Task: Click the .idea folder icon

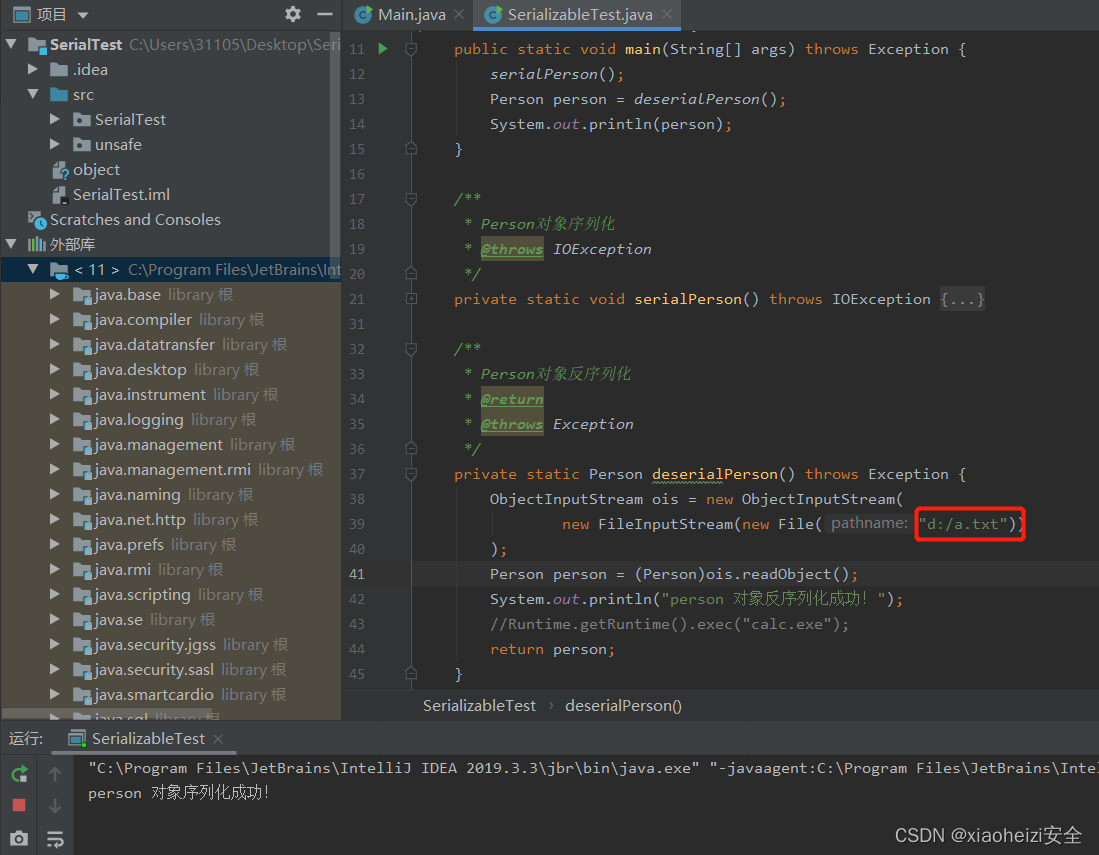Action: pyautogui.click(x=59, y=69)
